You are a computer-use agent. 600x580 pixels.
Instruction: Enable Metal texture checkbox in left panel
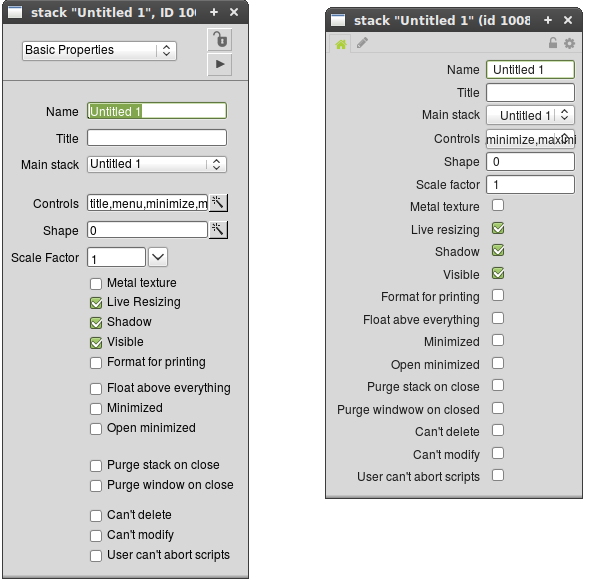point(96,283)
